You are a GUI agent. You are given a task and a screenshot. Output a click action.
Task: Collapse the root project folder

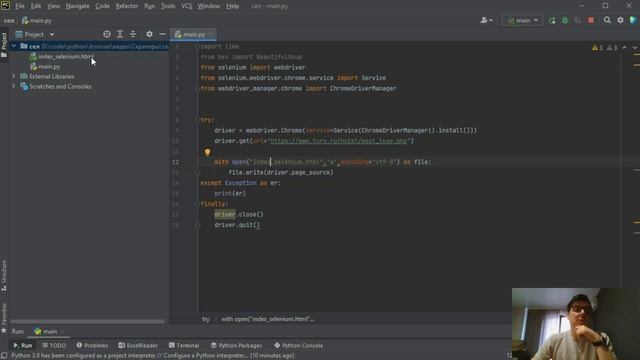(x=14, y=46)
